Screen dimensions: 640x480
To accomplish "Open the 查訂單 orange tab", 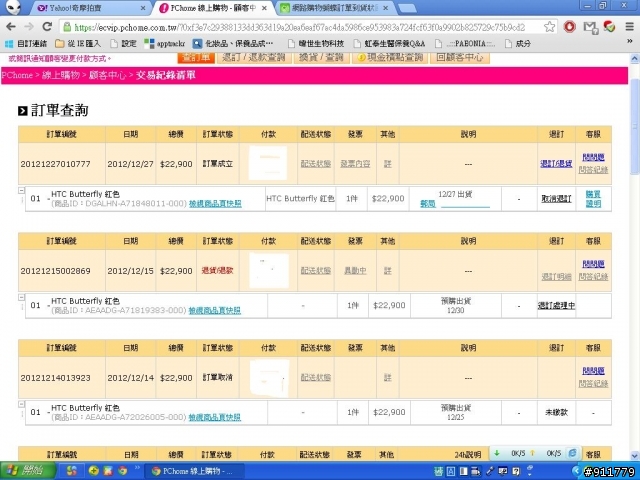I will click(x=196, y=57).
